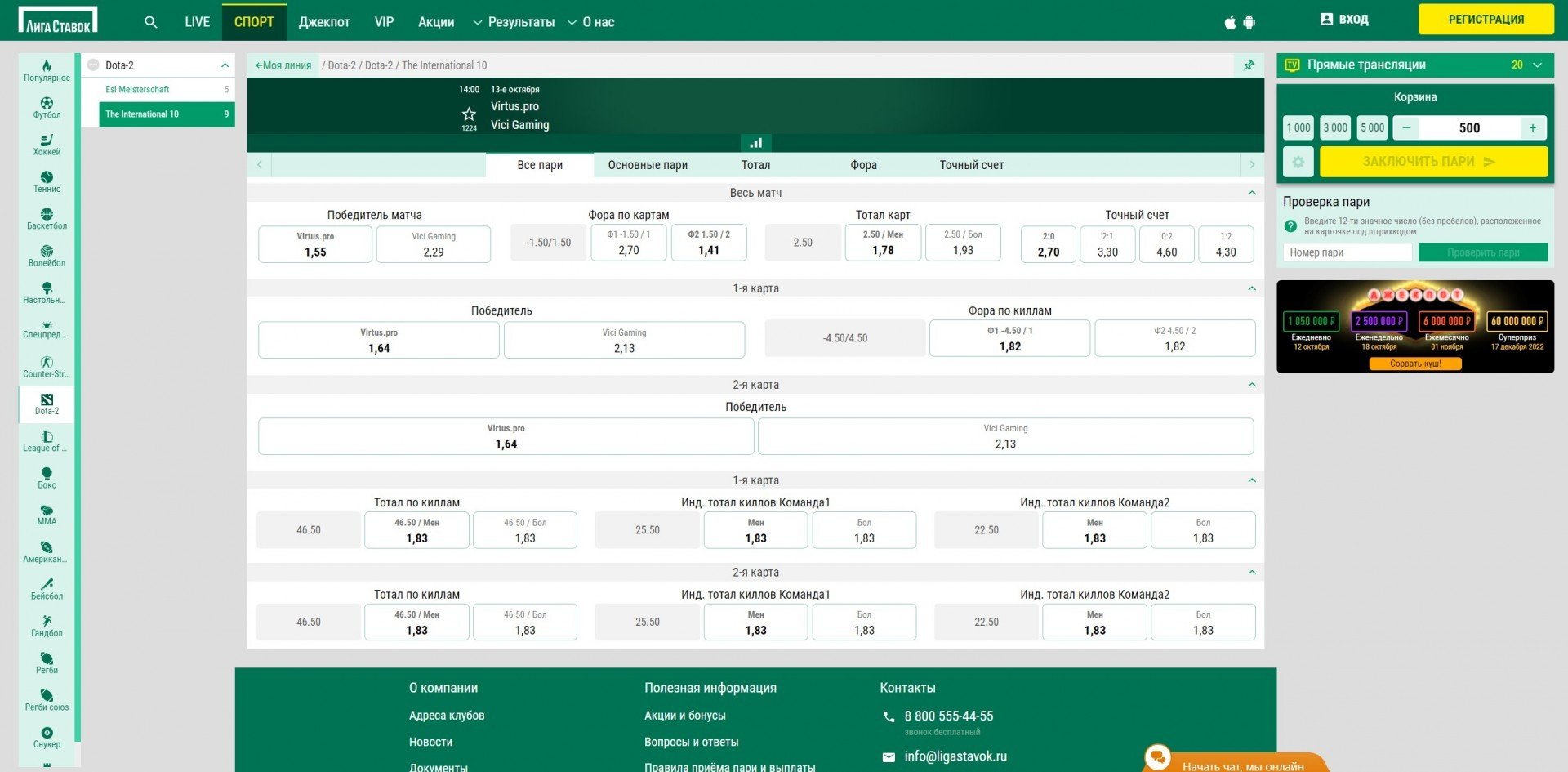Select MMA in the sports sidebar

click(47, 515)
